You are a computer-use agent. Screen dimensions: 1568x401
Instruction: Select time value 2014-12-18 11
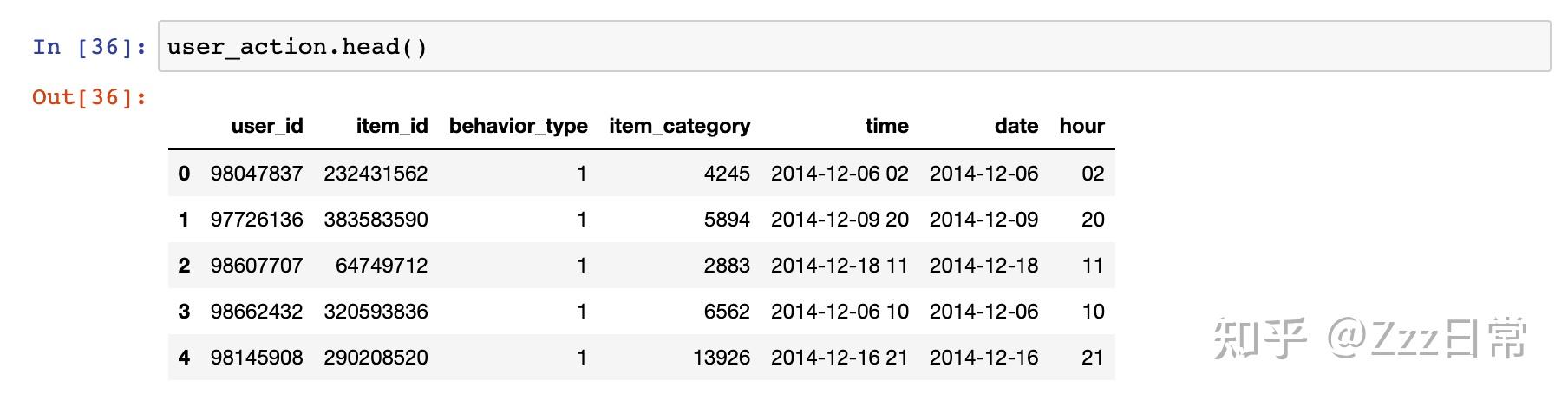tap(839, 266)
